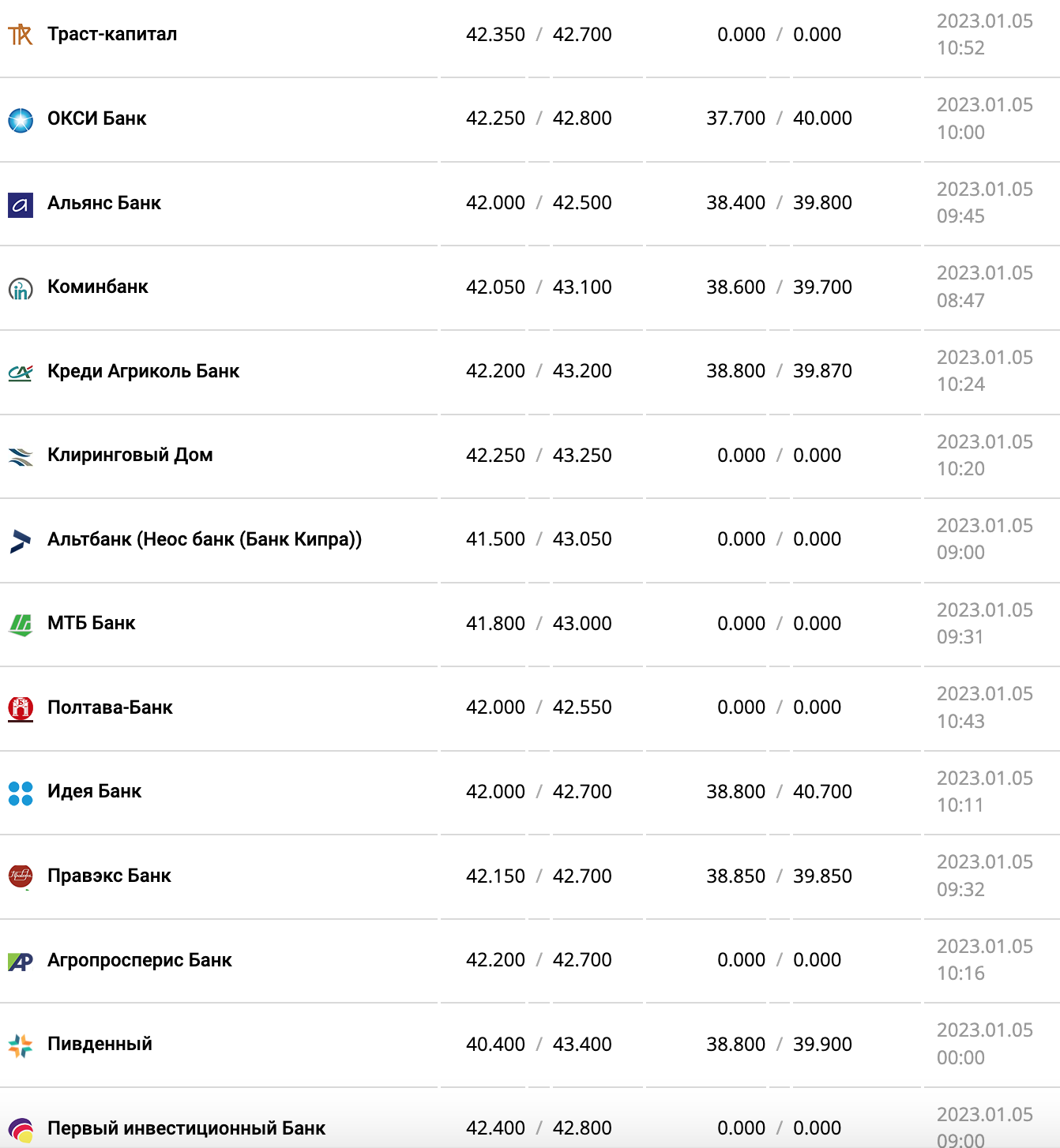Open Первый инвестиционный Банк link
The image size is (1060, 1148).
pos(186,1128)
